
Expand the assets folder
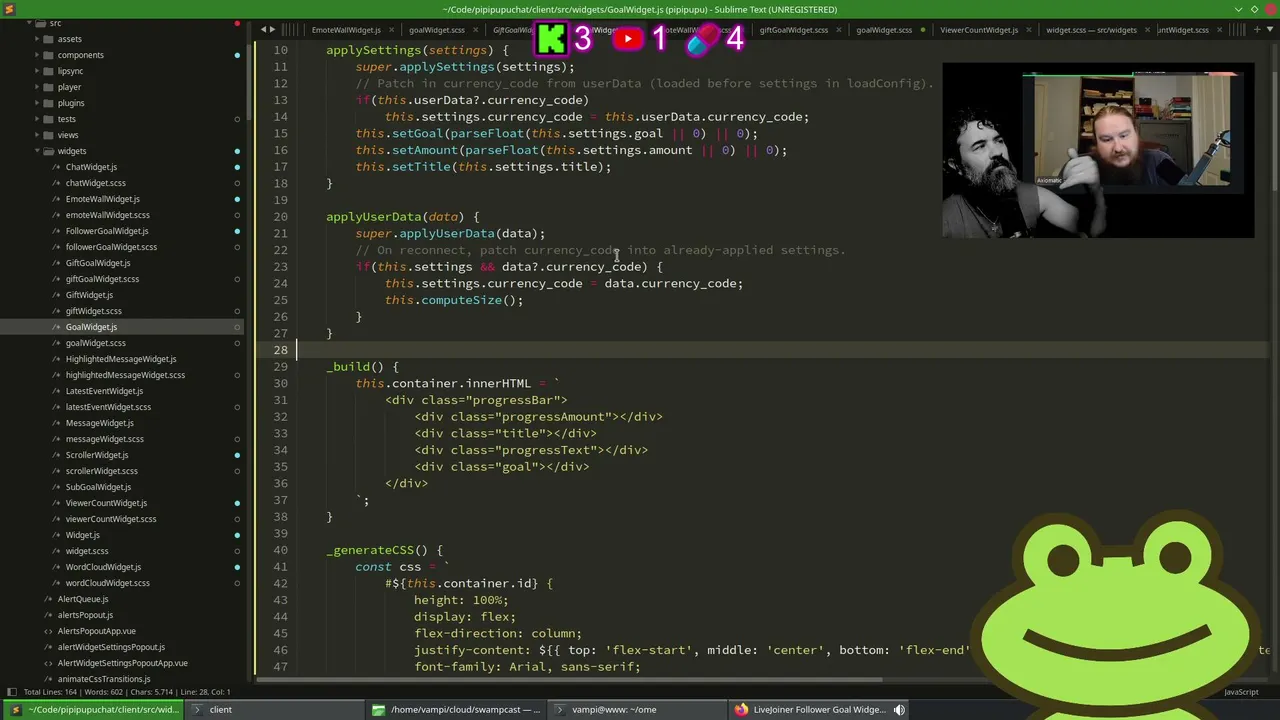tap(37, 39)
